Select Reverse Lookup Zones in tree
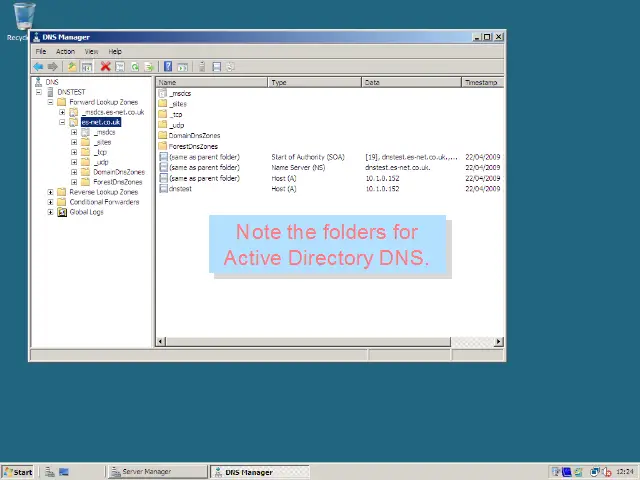640x480 pixels. [103, 192]
